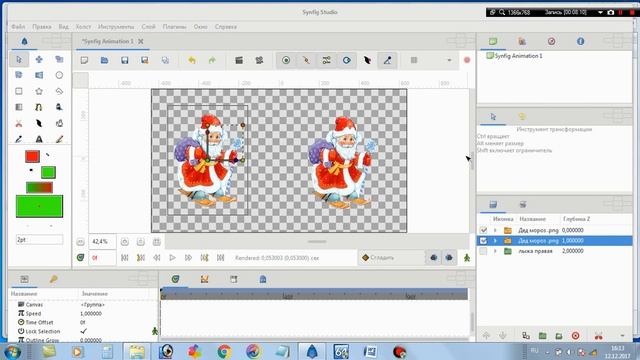This screenshot has width=640, height=360.
Task: Select the Spline tool
Action: point(39,107)
